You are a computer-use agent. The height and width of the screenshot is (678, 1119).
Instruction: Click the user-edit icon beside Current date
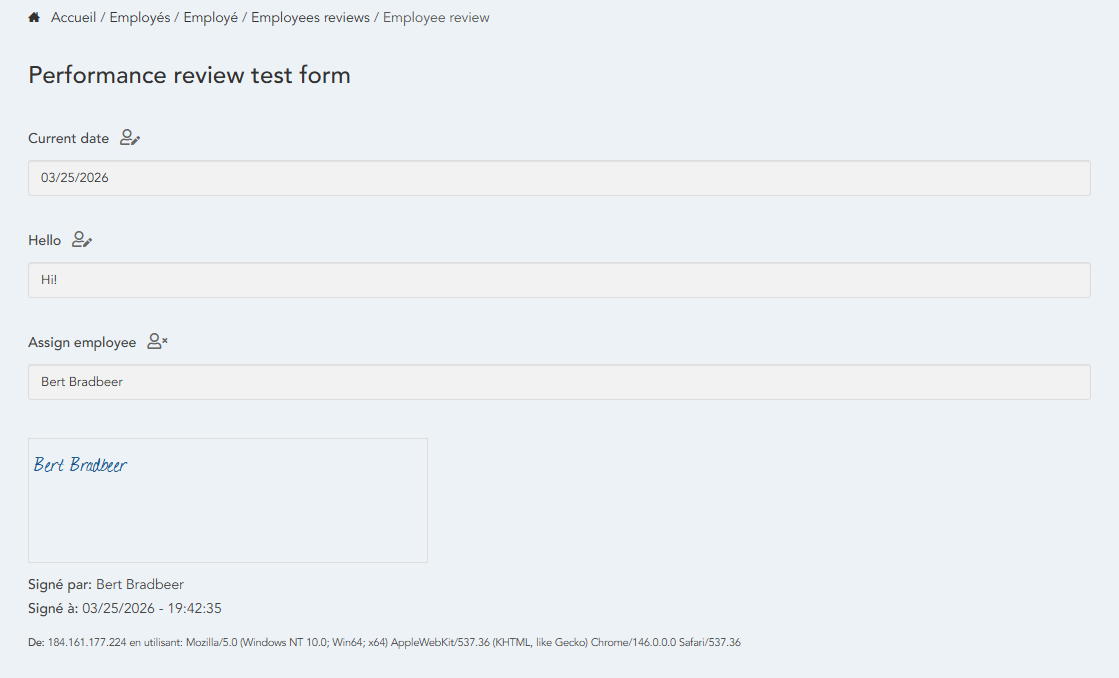130,138
